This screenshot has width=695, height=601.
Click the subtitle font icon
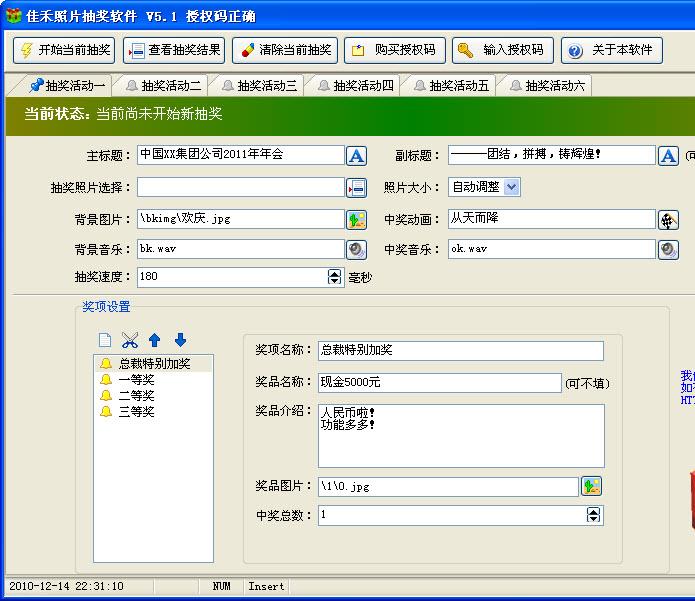coord(669,155)
